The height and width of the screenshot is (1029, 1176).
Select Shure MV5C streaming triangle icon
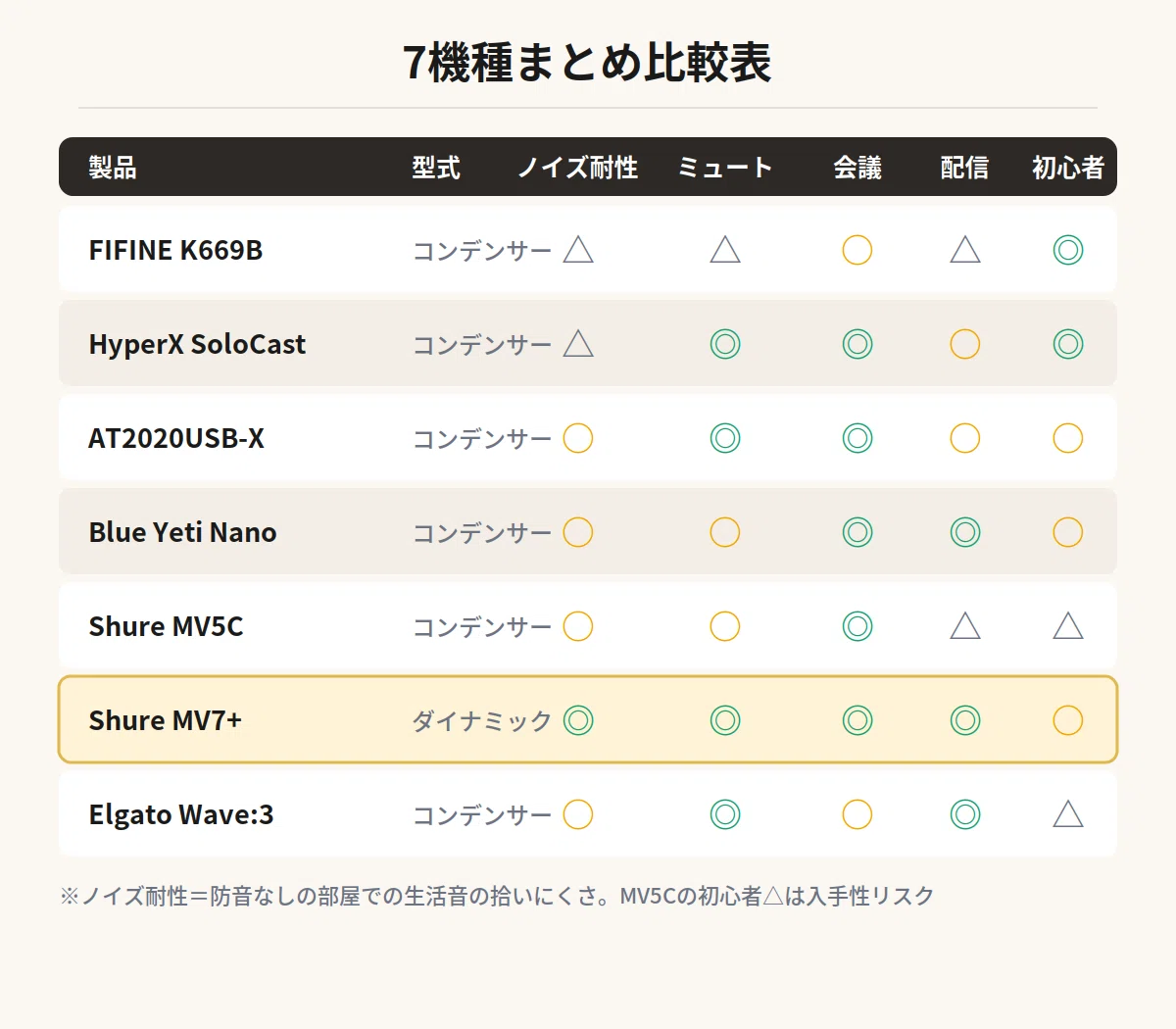[x=965, y=626]
